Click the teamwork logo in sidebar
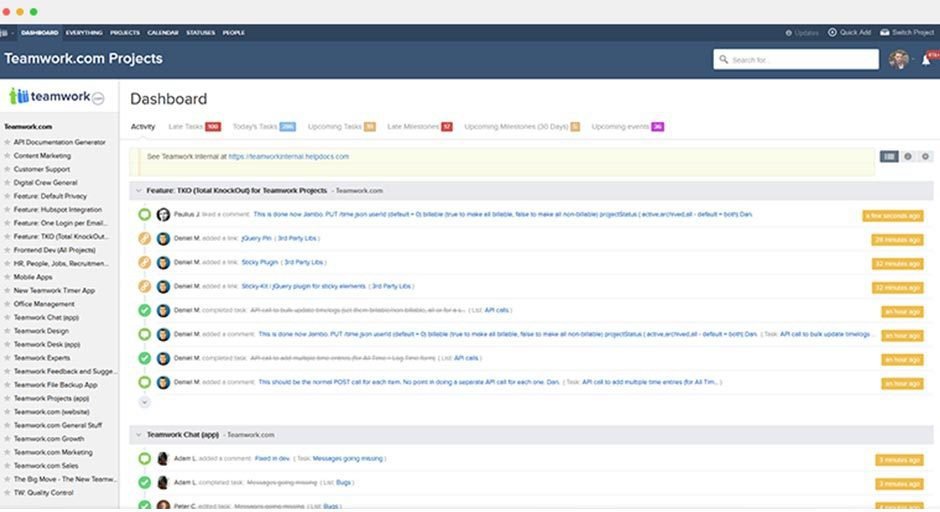Image resolution: width=940 pixels, height=512 pixels. coord(56,97)
